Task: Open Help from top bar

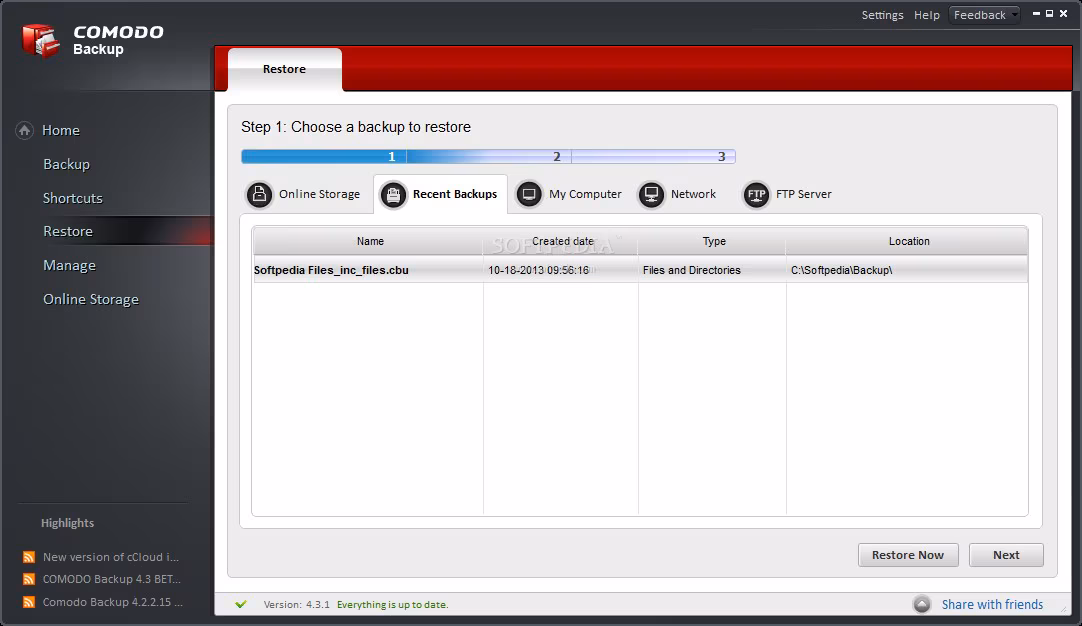Action: coord(927,15)
